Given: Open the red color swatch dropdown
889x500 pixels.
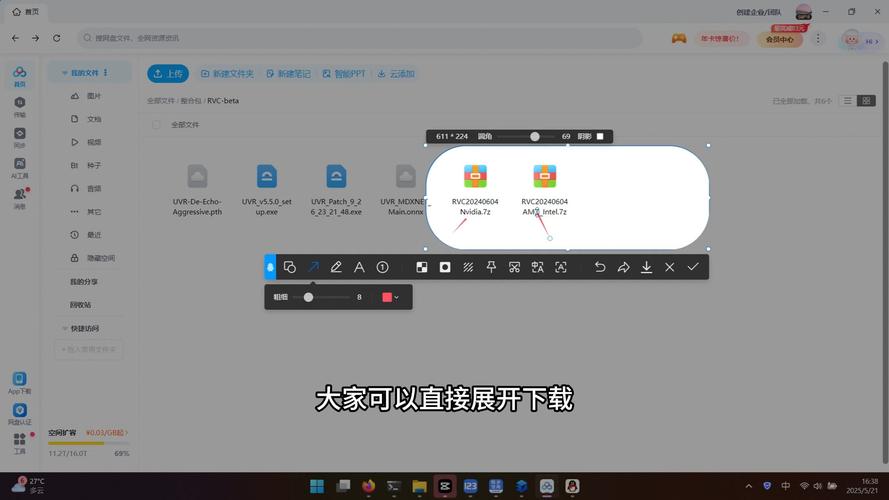Looking at the screenshot, I should point(391,297).
